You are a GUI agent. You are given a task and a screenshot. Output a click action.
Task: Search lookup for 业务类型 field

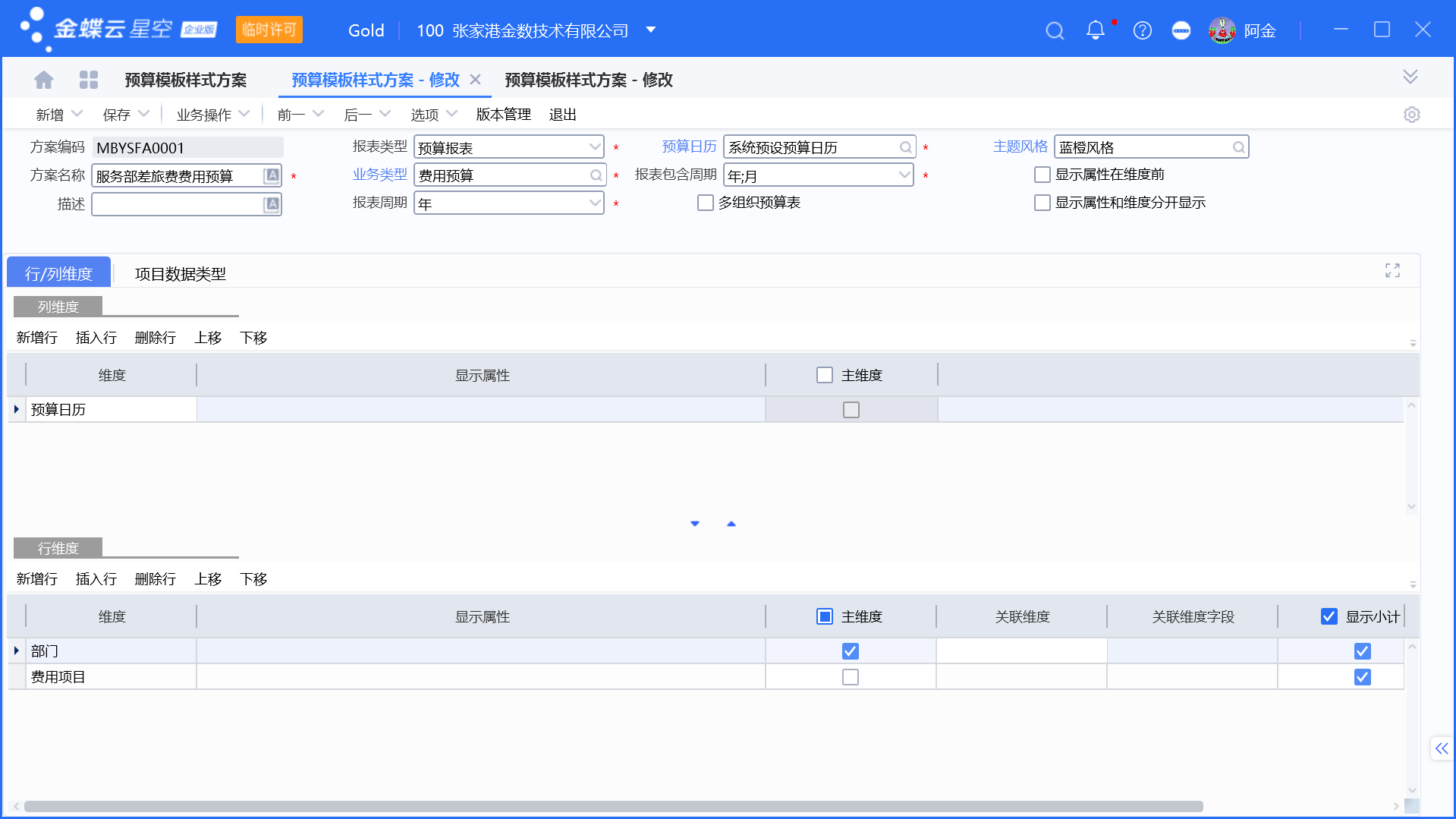[596, 175]
